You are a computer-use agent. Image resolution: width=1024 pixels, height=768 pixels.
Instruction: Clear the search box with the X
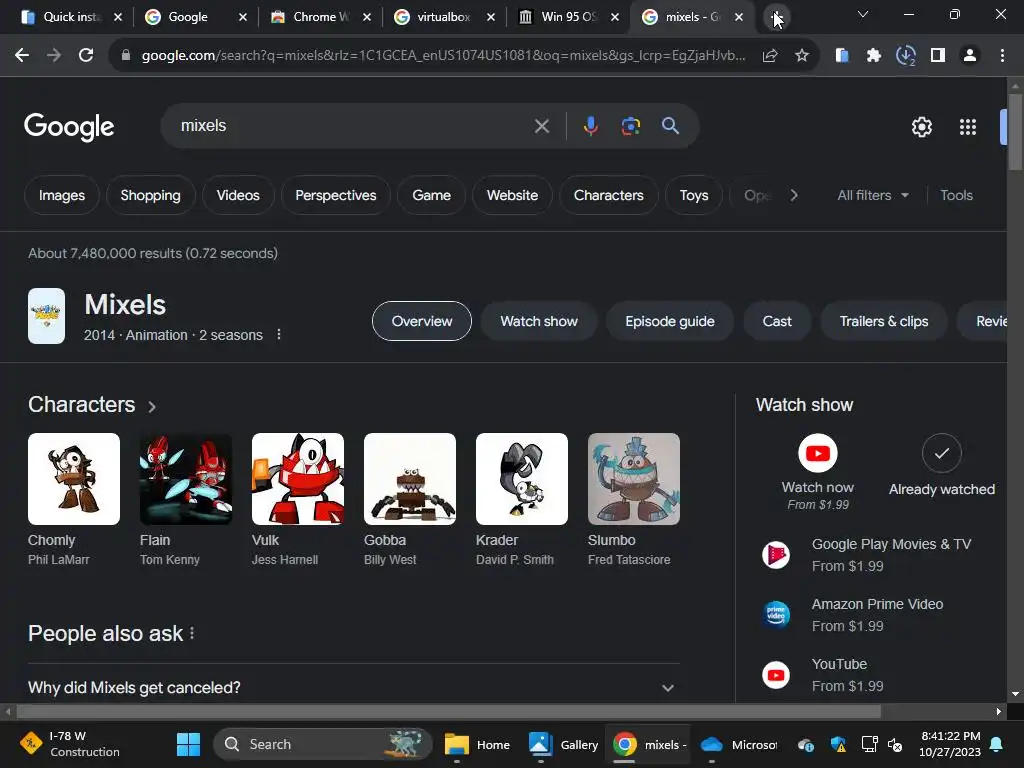[x=541, y=126]
